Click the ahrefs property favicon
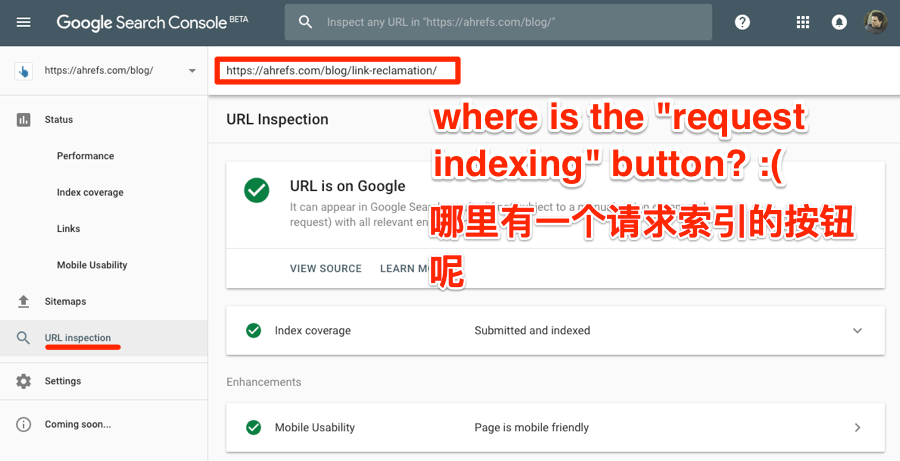This screenshot has width=900, height=461. (24, 71)
